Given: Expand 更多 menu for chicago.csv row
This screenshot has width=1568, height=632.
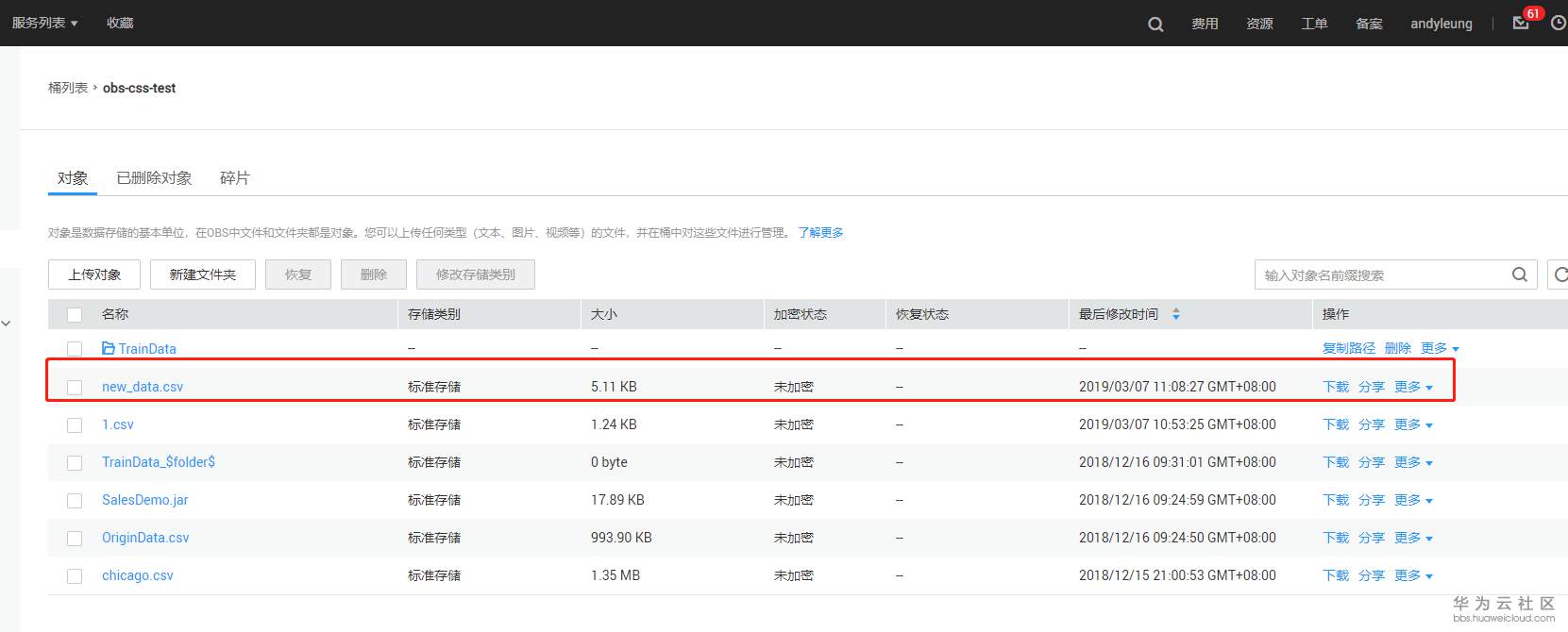Looking at the screenshot, I should (1413, 575).
